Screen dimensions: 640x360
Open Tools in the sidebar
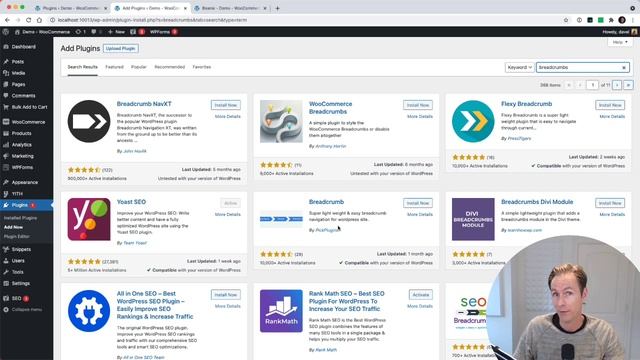point(18,272)
